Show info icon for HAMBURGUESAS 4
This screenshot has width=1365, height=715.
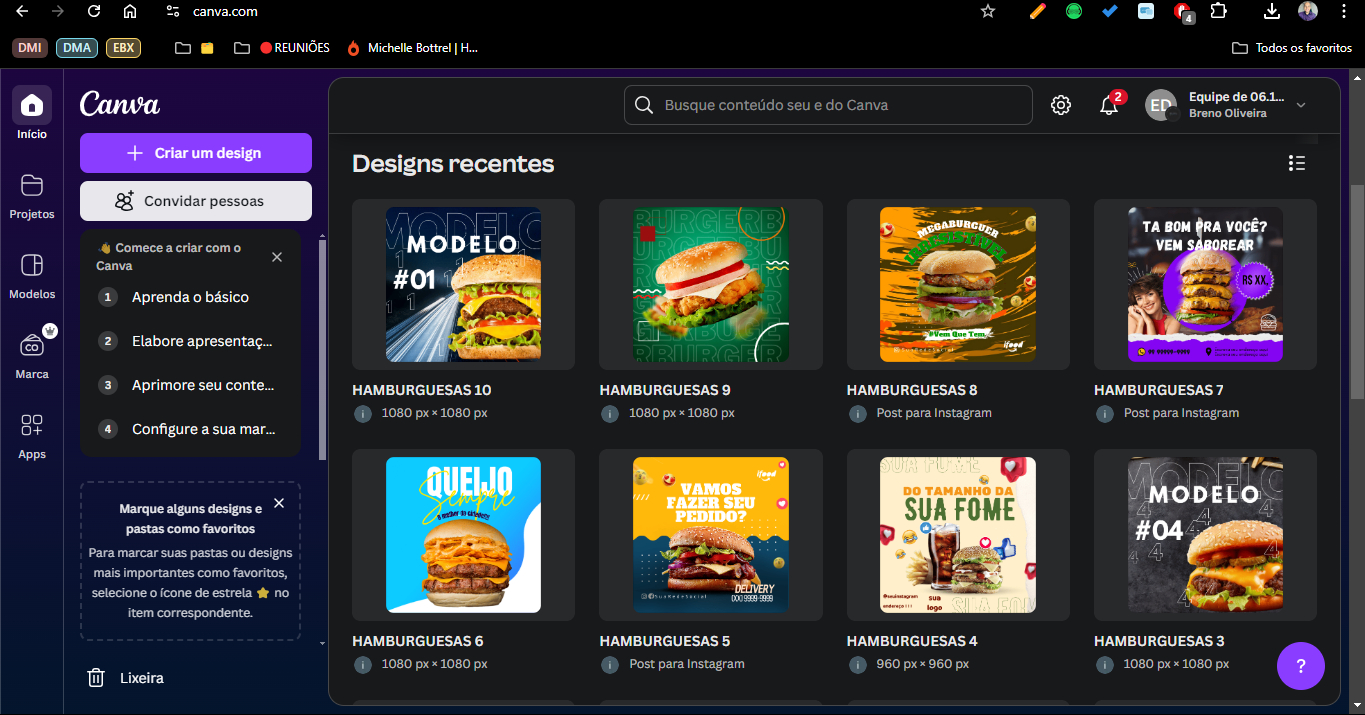857,664
